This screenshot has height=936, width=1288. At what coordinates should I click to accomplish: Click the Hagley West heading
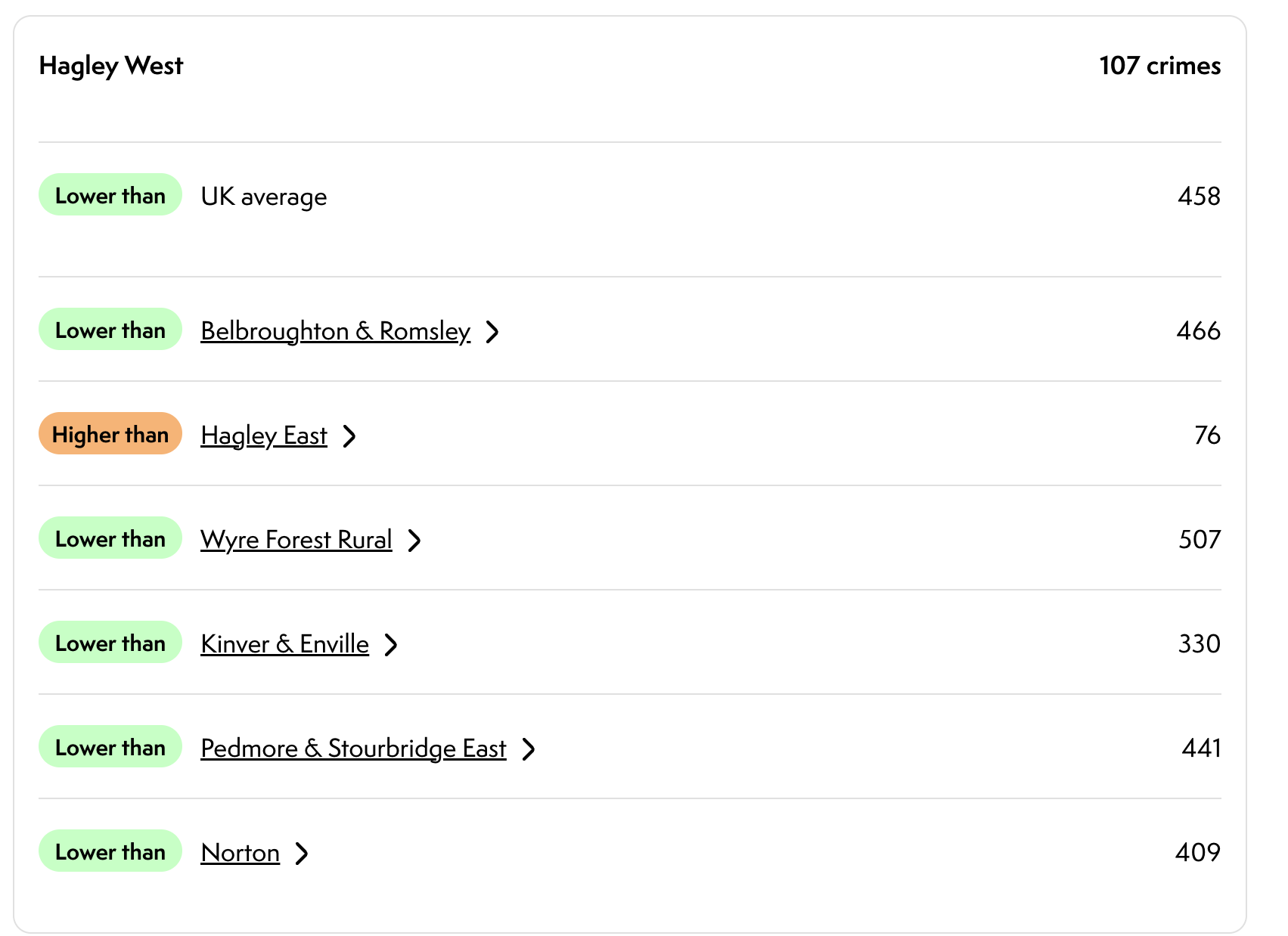pos(111,66)
